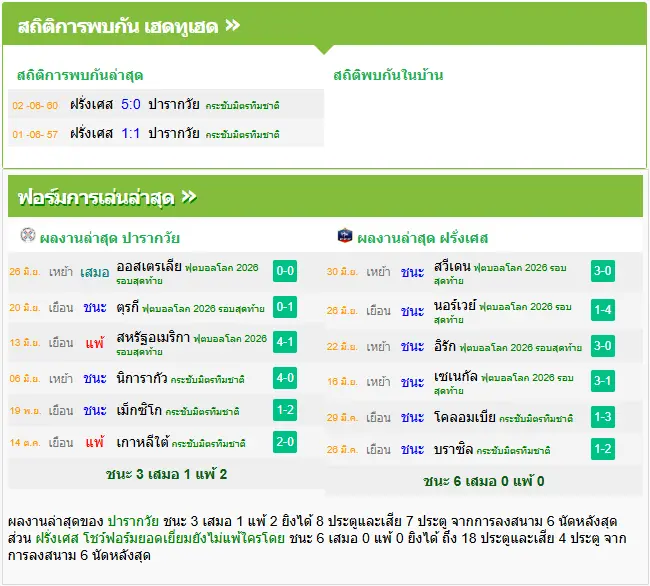
Task: Click the 0-0 score against ออสเตรเลีย
Action: pyautogui.click(x=285, y=271)
